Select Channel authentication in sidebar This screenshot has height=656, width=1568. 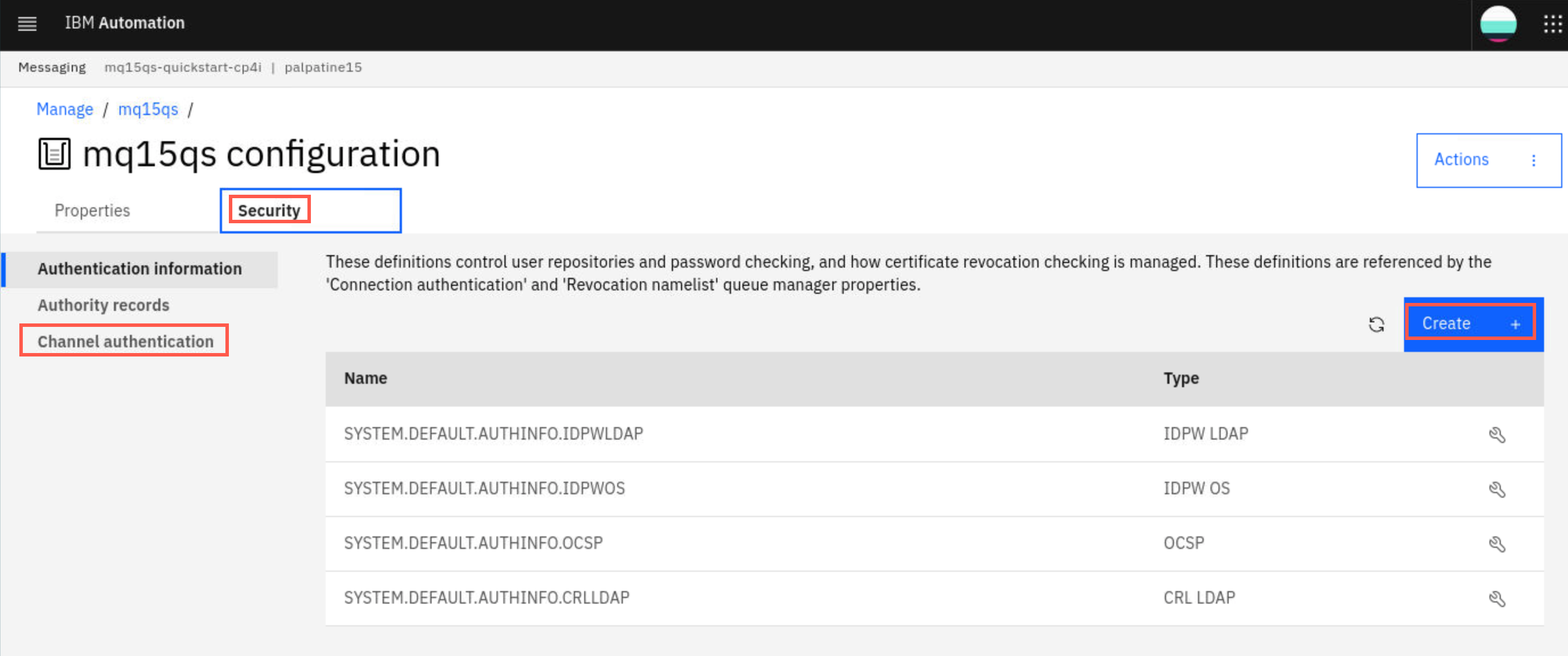pyautogui.click(x=125, y=342)
